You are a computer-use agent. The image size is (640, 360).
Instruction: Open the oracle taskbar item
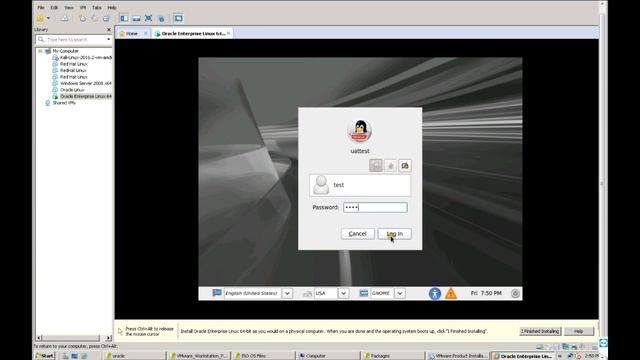pyautogui.click(x=134, y=356)
